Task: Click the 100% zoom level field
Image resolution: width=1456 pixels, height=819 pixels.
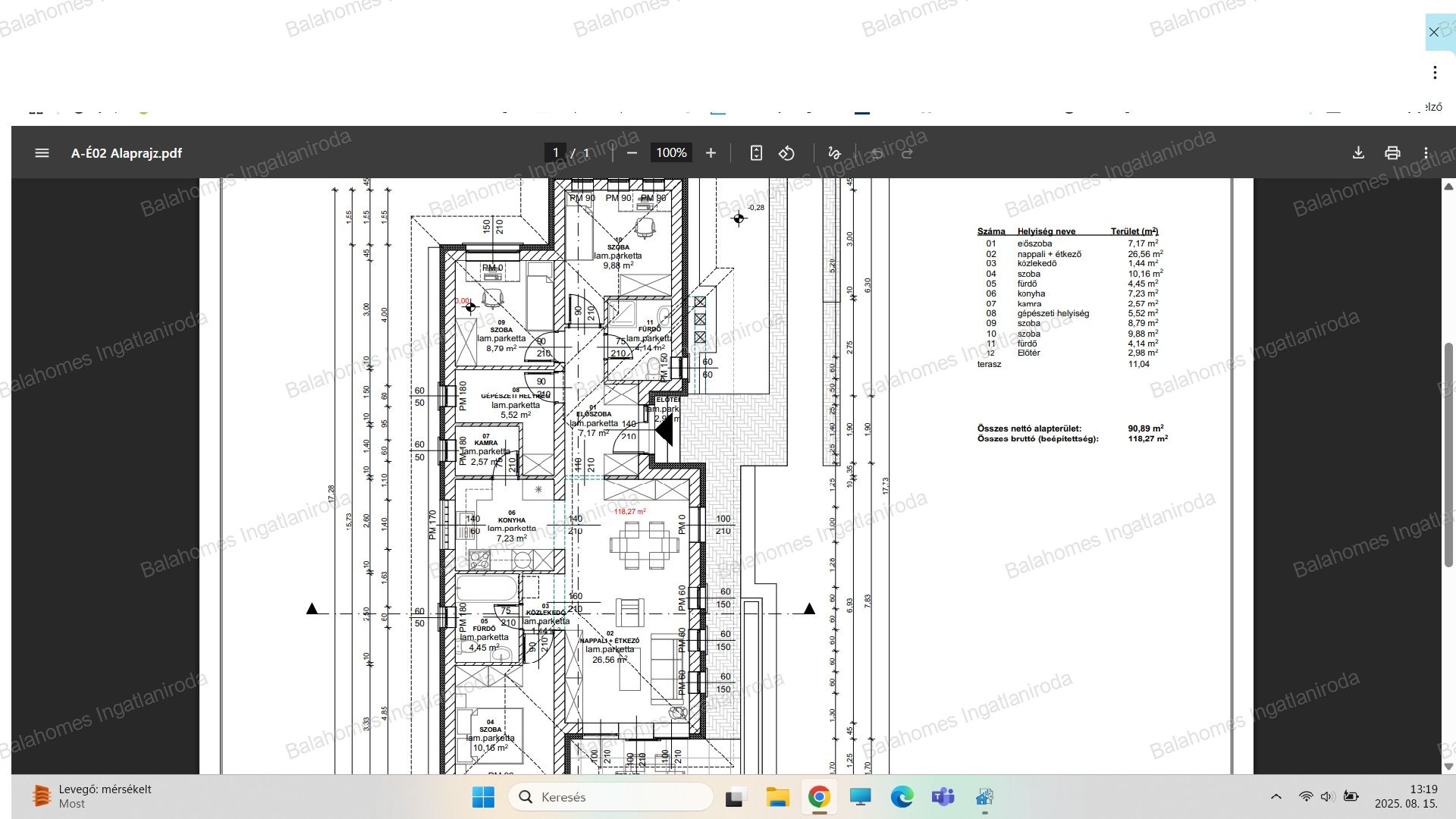Action: (x=671, y=153)
